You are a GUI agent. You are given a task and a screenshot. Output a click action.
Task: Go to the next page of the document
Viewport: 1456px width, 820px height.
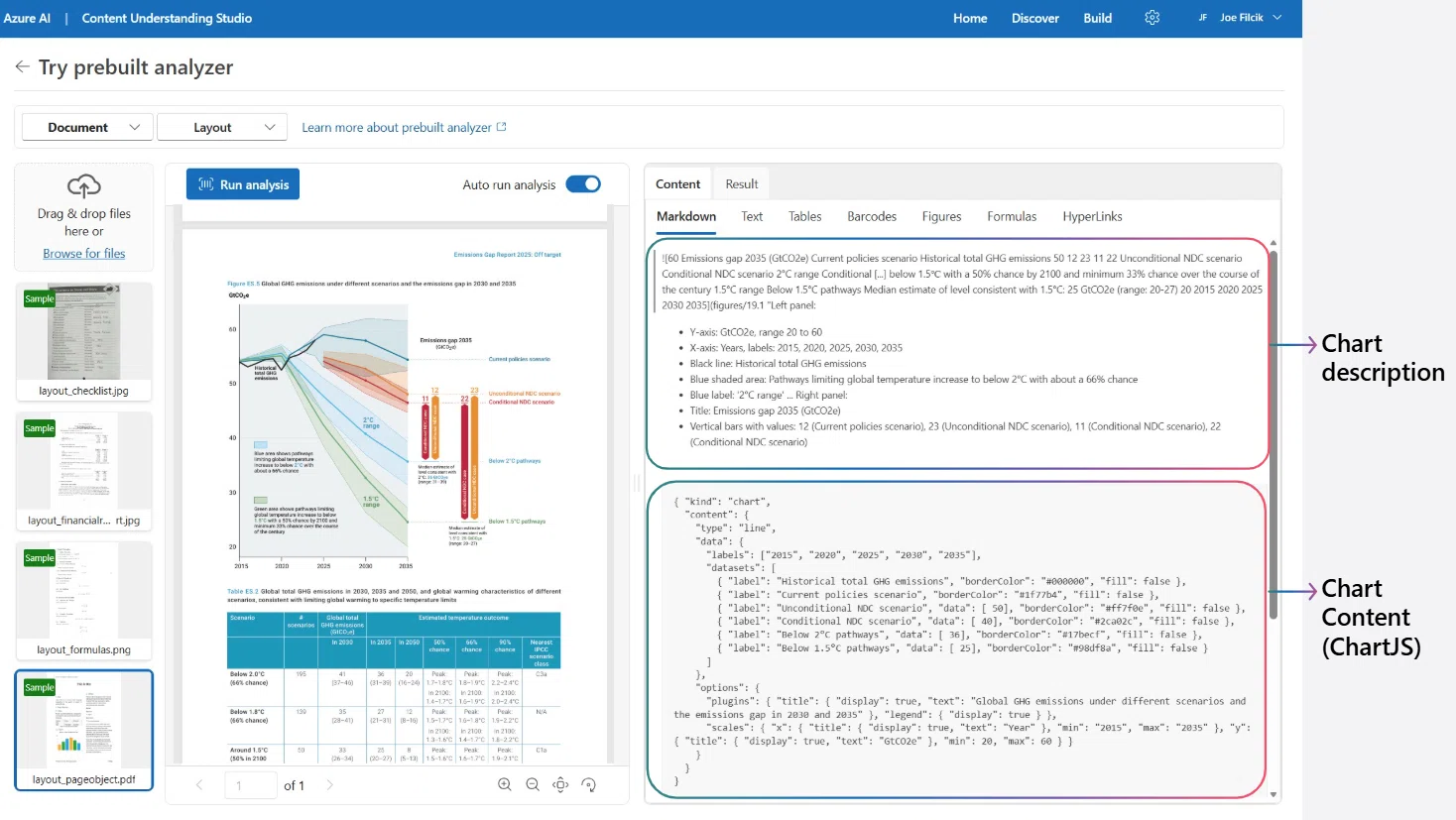point(330,785)
